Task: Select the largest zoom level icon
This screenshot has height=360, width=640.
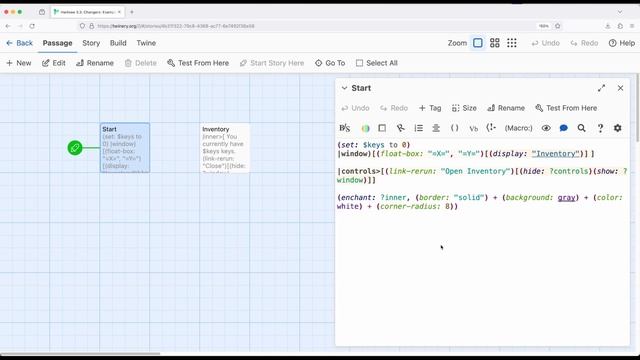Action: pos(478,43)
